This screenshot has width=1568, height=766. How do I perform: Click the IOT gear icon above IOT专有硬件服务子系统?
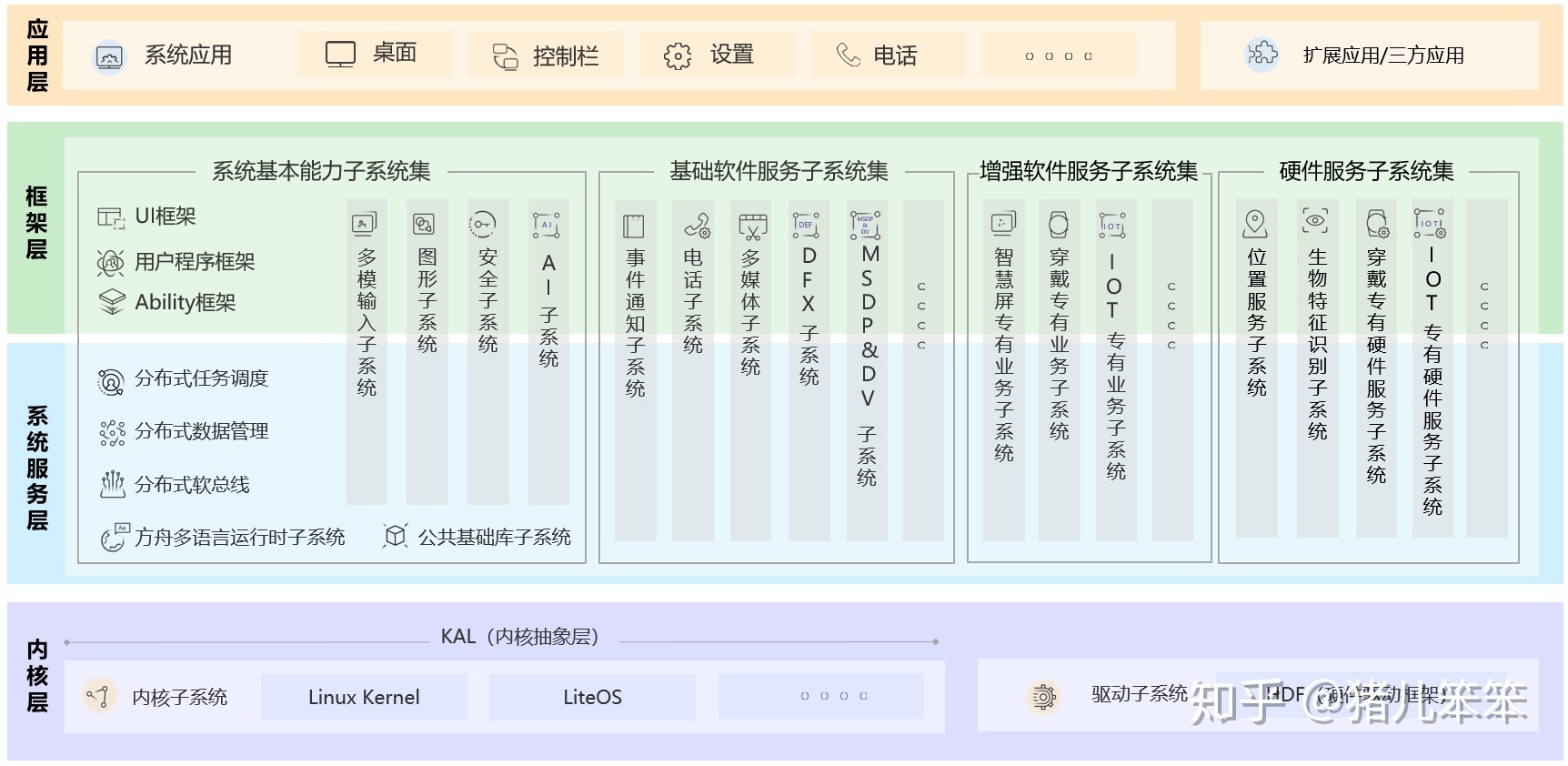pyautogui.click(x=1431, y=224)
